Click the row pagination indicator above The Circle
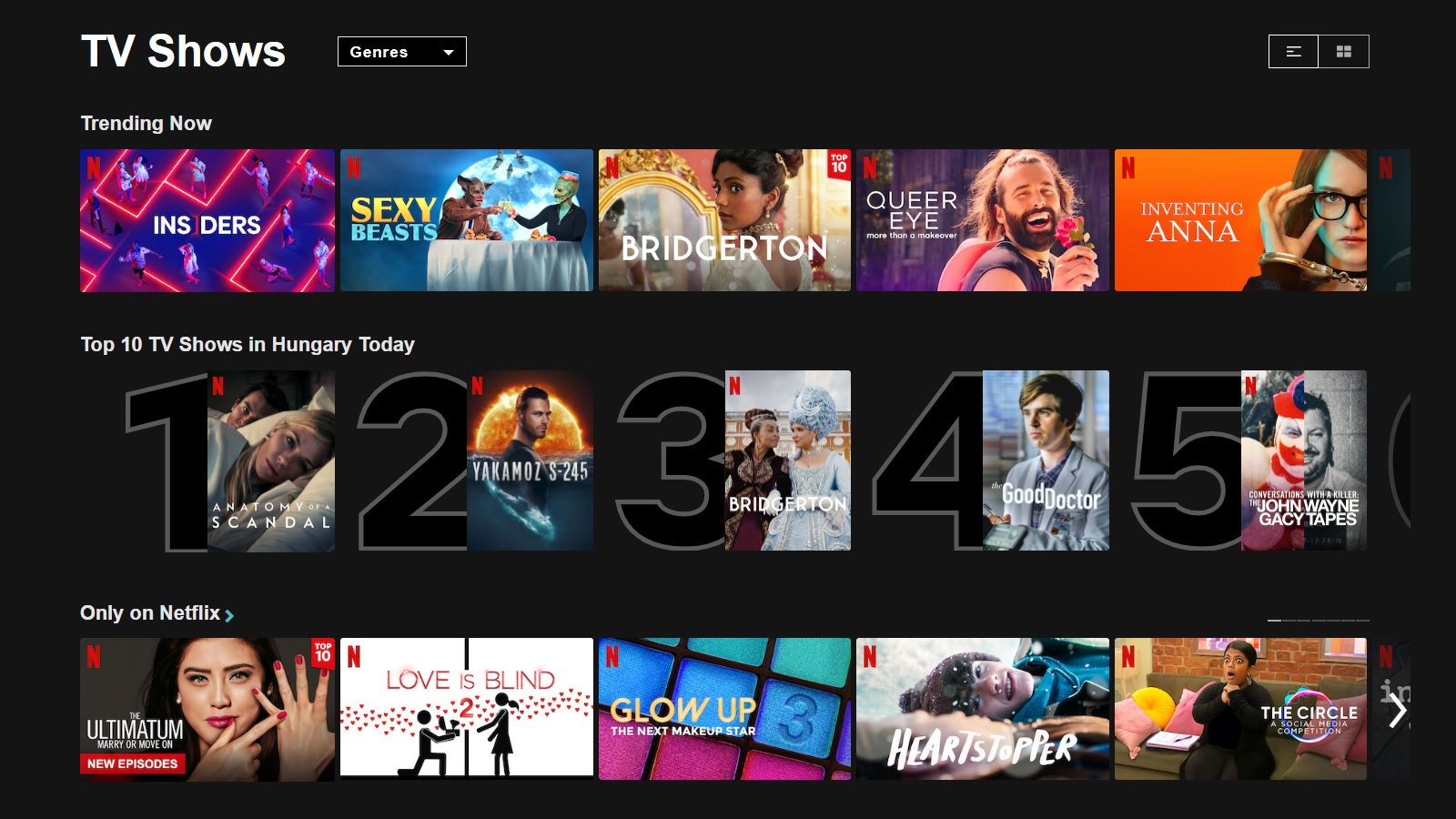This screenshot has height=819, width=1456. point(1319,621)
